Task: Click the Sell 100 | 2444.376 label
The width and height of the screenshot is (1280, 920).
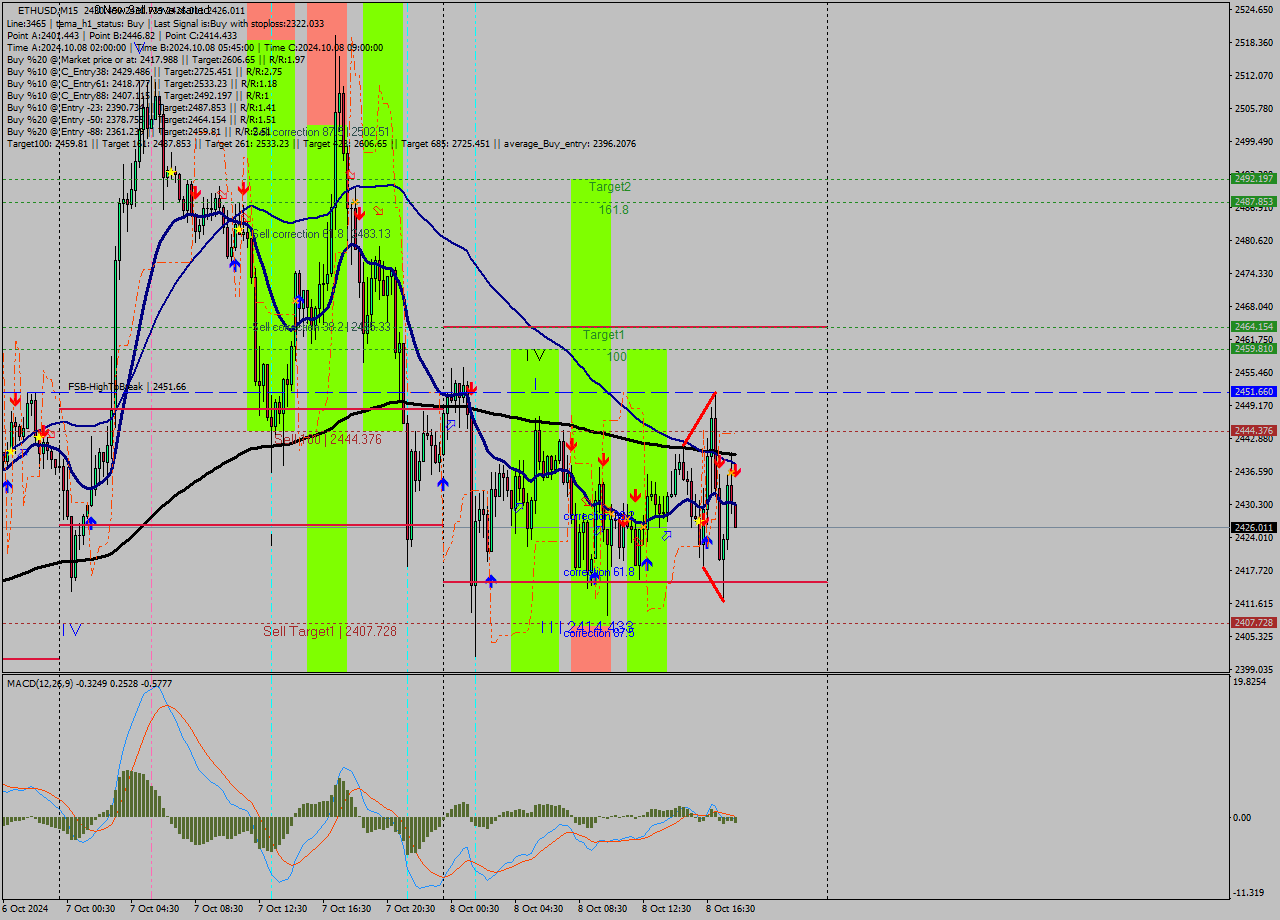Action: tap(328, 439)
